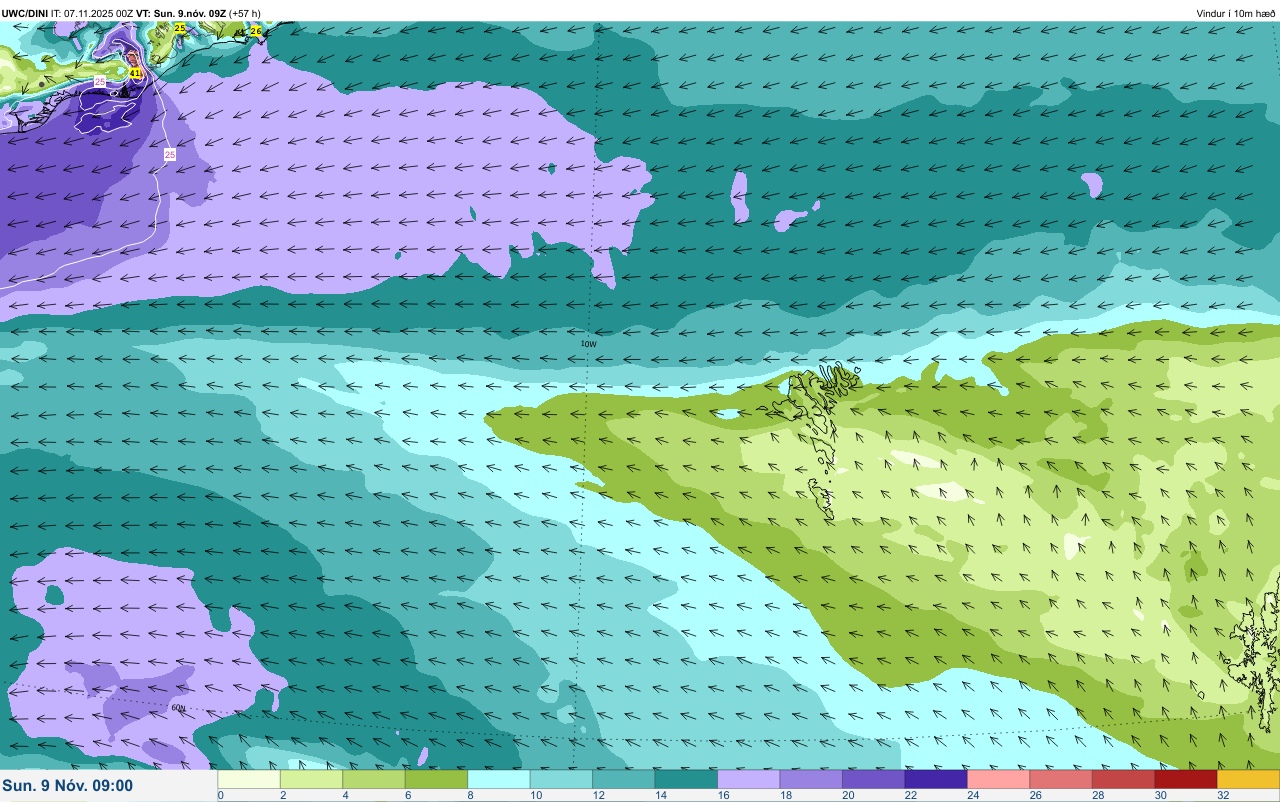
Task: Pick the 6–8 olive green legend swatch
Action: pyautogui.click(x=436, y=779)
